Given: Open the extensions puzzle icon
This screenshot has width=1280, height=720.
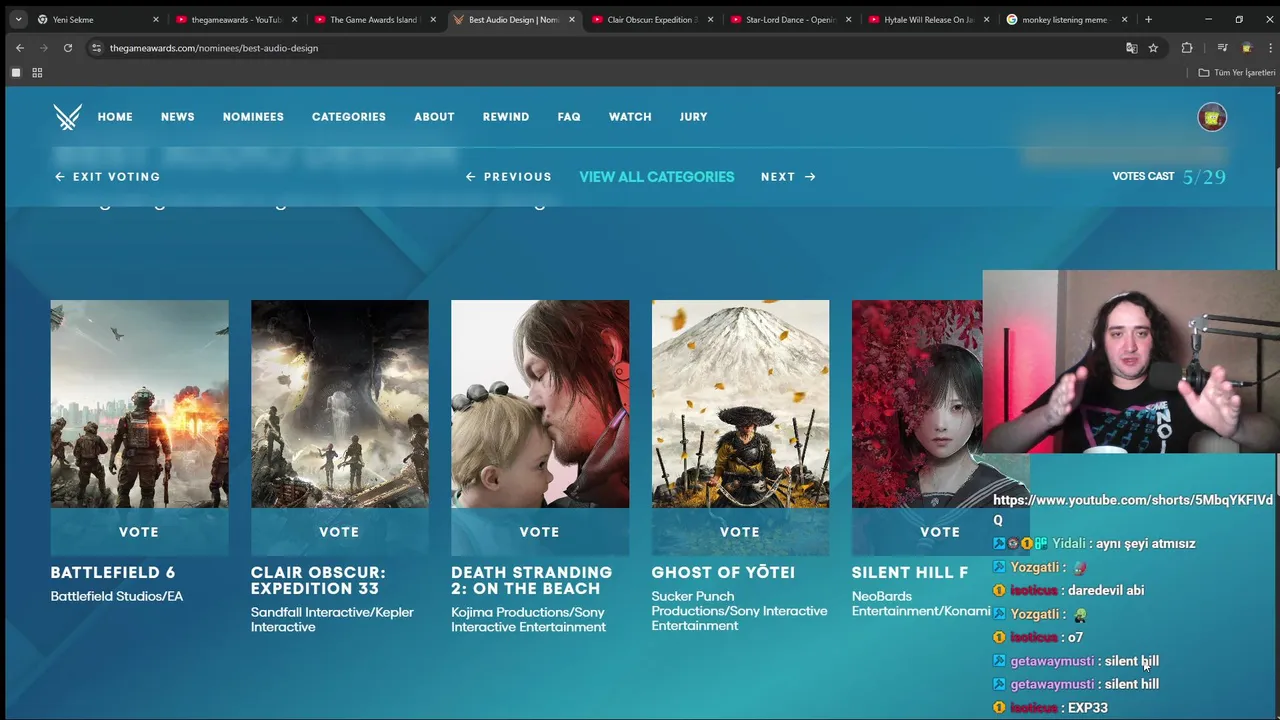Looking at the screenshot, I should click(x=1187, y=48).
